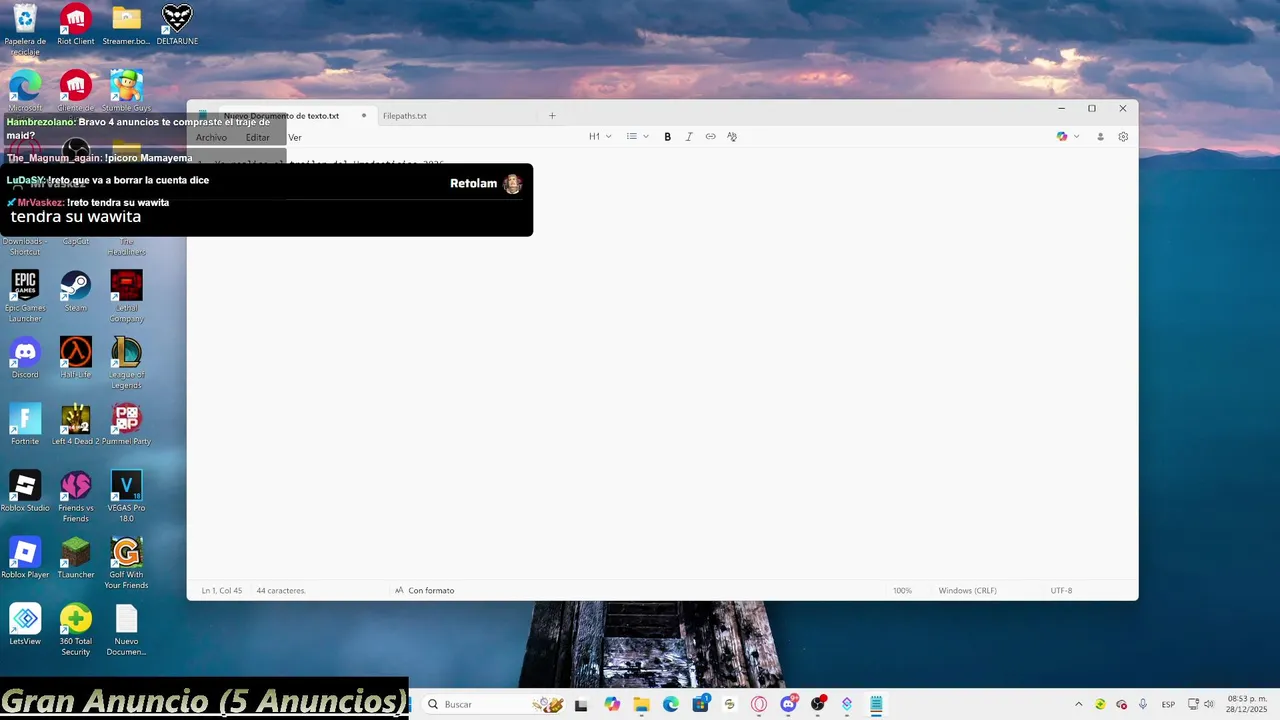Click the Retolam avatar in chat overlay
This screenshot has height=720, width=1280.
[512, 184]
